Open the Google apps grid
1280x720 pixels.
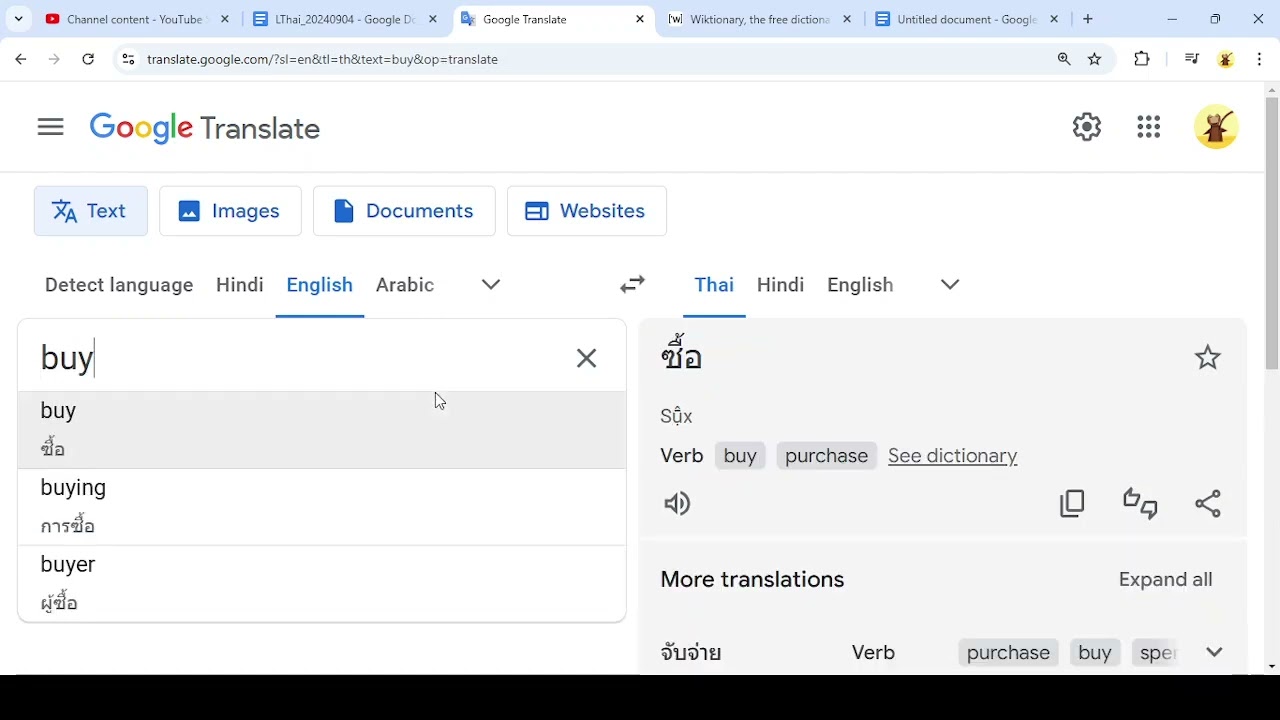[x=1149, y=127]
